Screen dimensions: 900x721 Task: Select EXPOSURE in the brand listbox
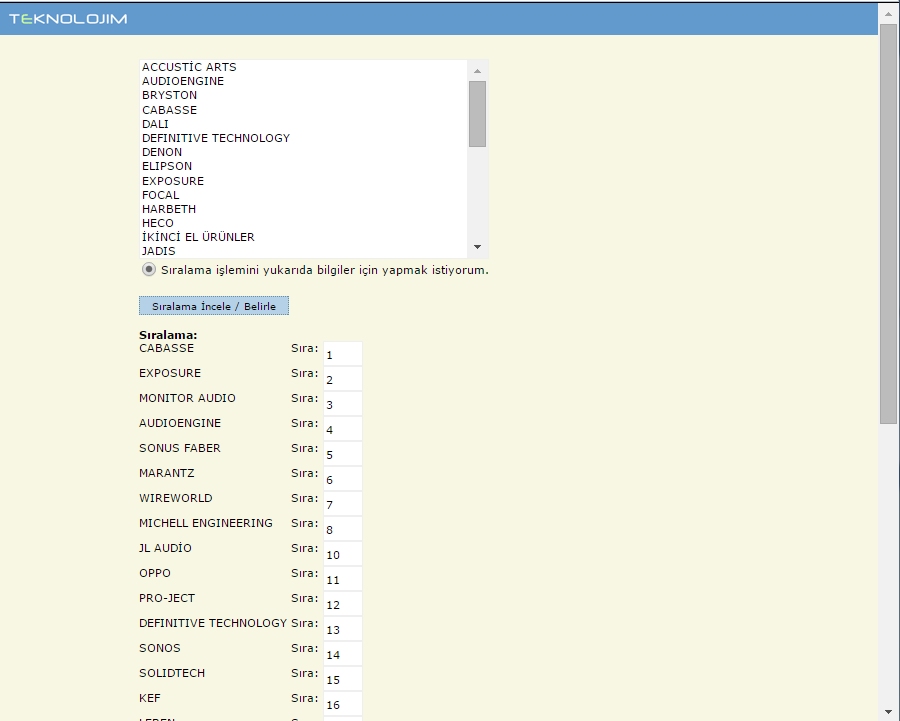pos(304,181)
